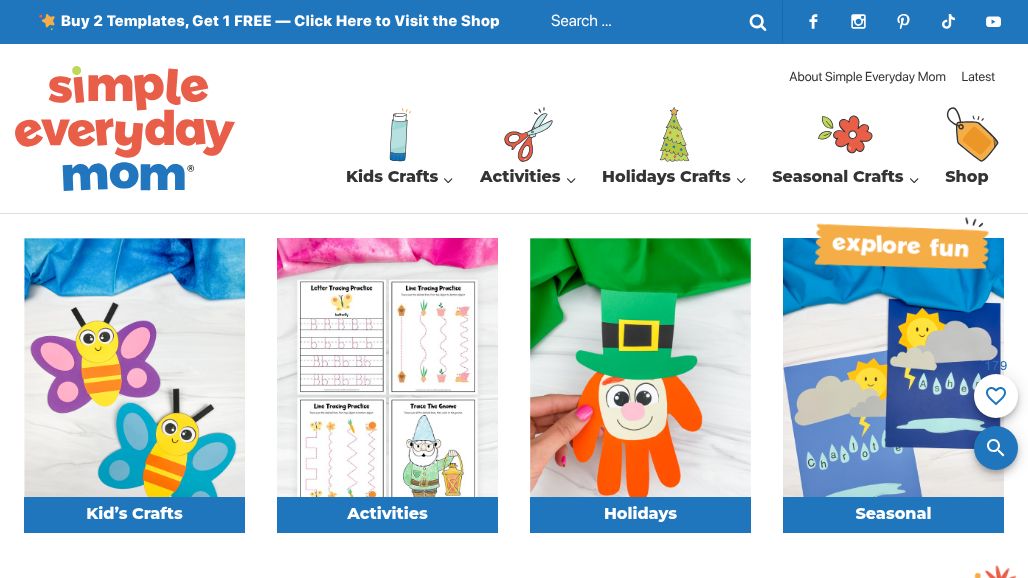Expand the Seasonal Crafts dropdown chevron
Image resolution: width=1028 pixels, height=578 pixels.
914,180
